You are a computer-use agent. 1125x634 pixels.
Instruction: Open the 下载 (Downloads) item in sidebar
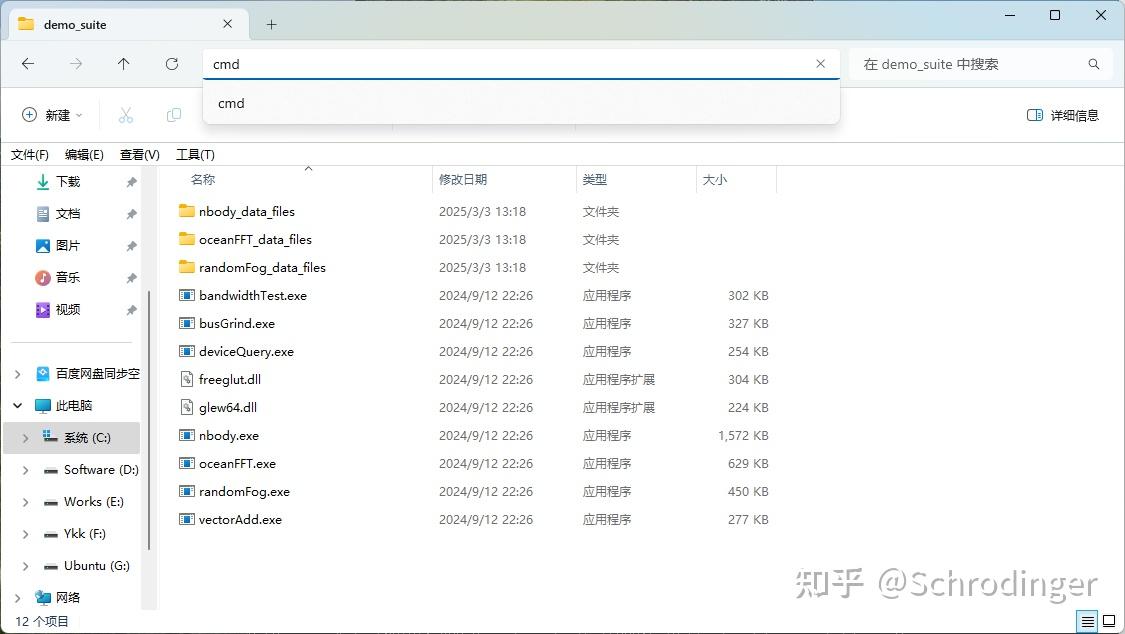click(x=66, y=181)
